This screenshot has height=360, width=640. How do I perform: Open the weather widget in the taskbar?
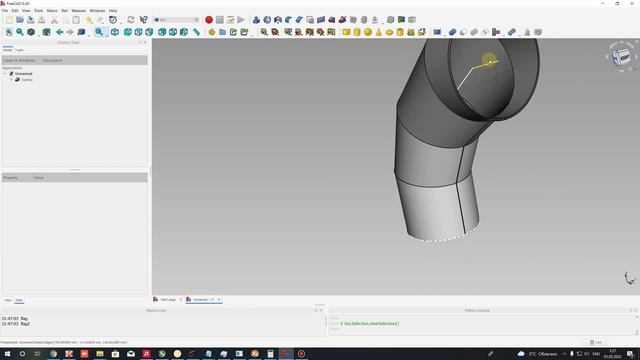point(537,353)
